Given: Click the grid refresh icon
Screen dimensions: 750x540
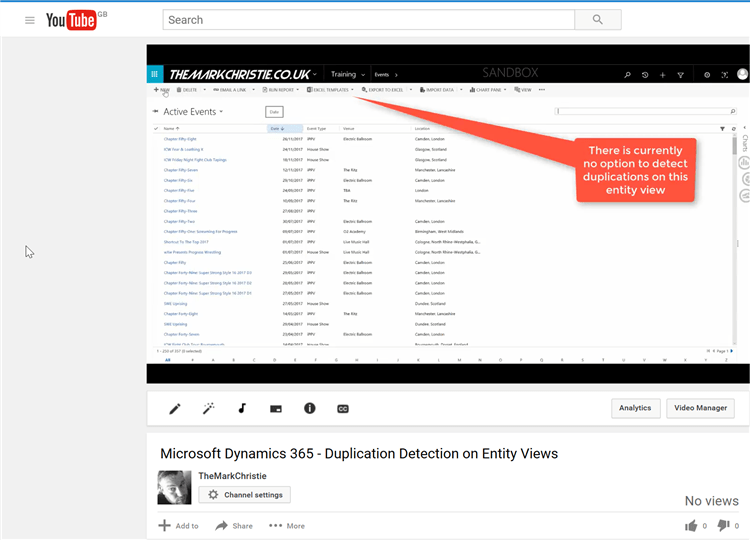Looking at the screenshot, I should pos(733,129).
